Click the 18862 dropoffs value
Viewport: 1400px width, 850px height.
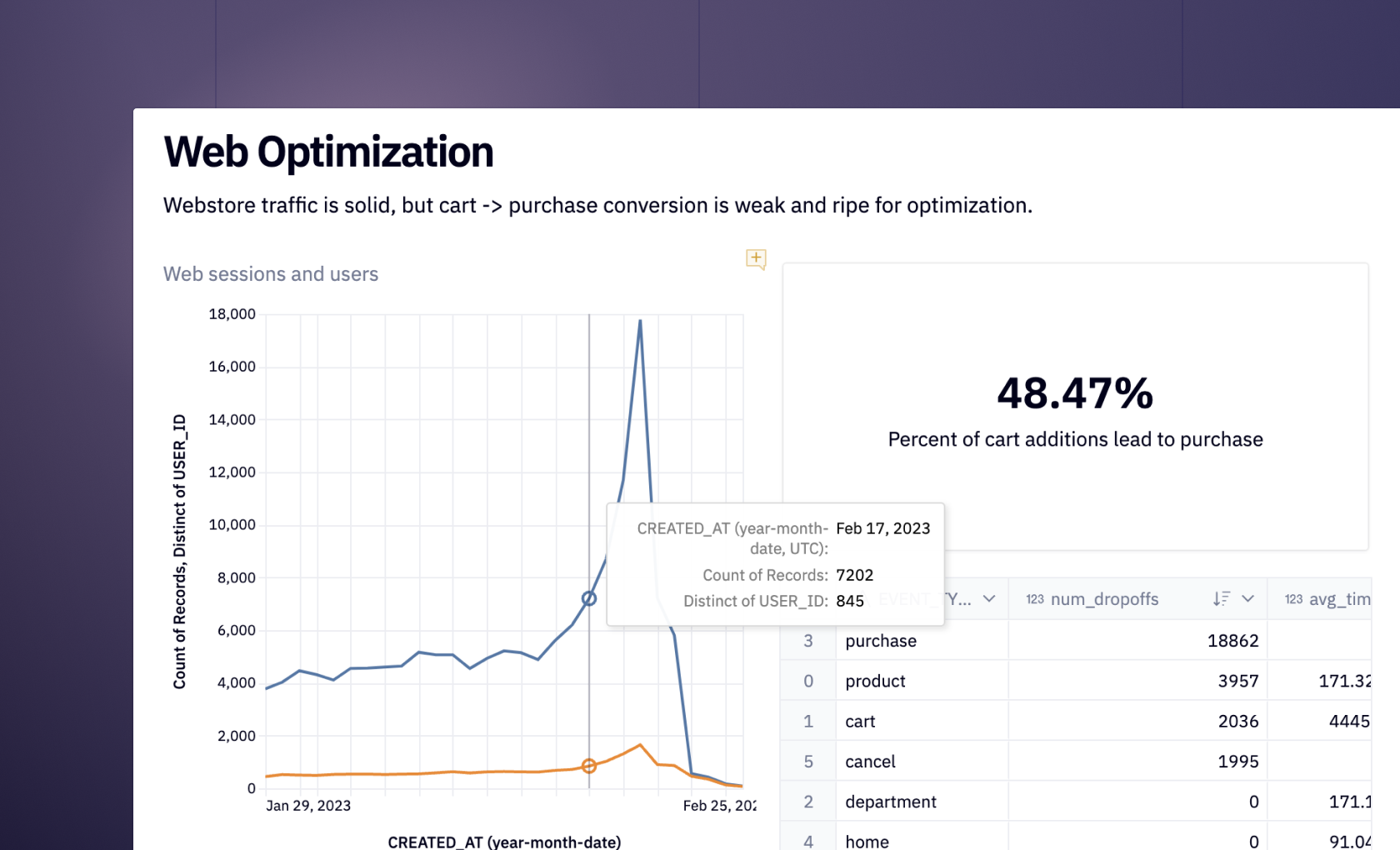pos(1233,641)
